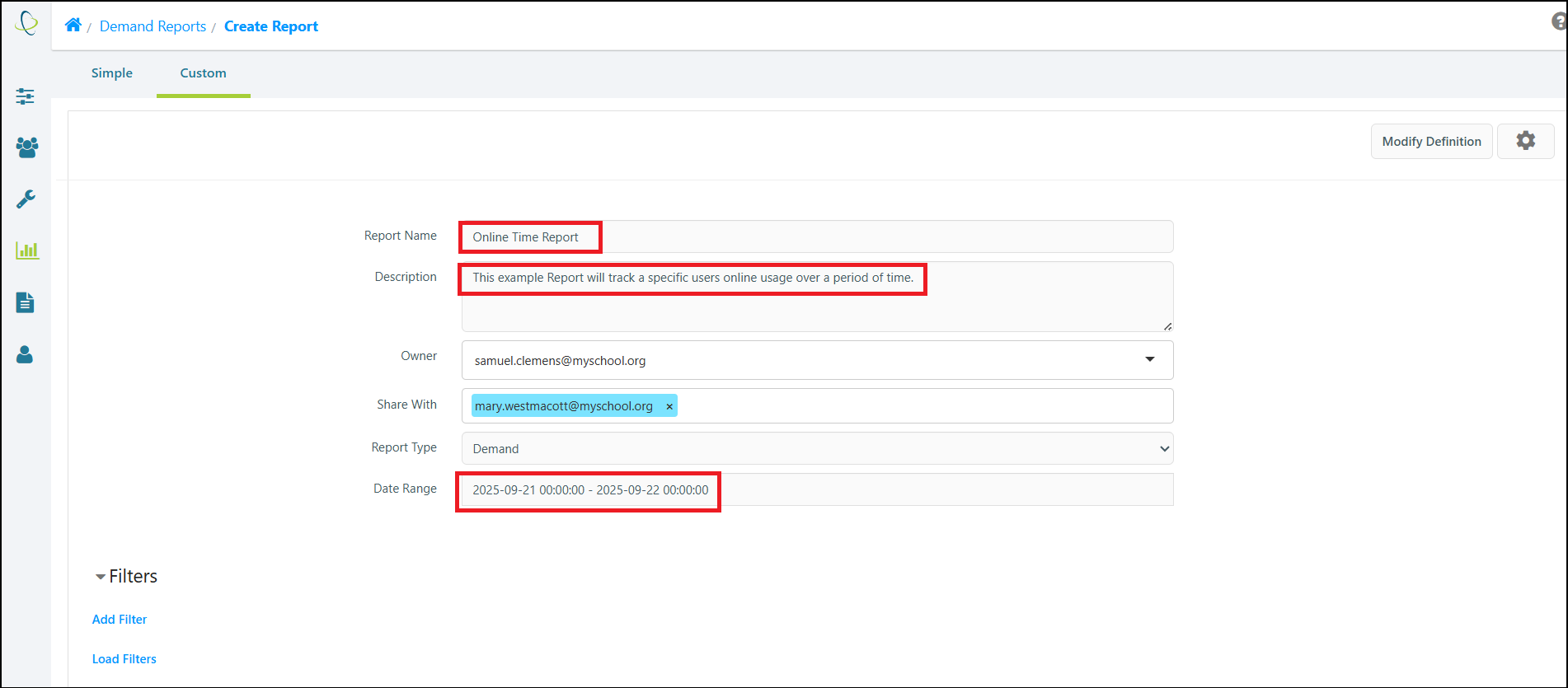
Task: Open the user groups icon in sidebar
Action: [26, 147]
